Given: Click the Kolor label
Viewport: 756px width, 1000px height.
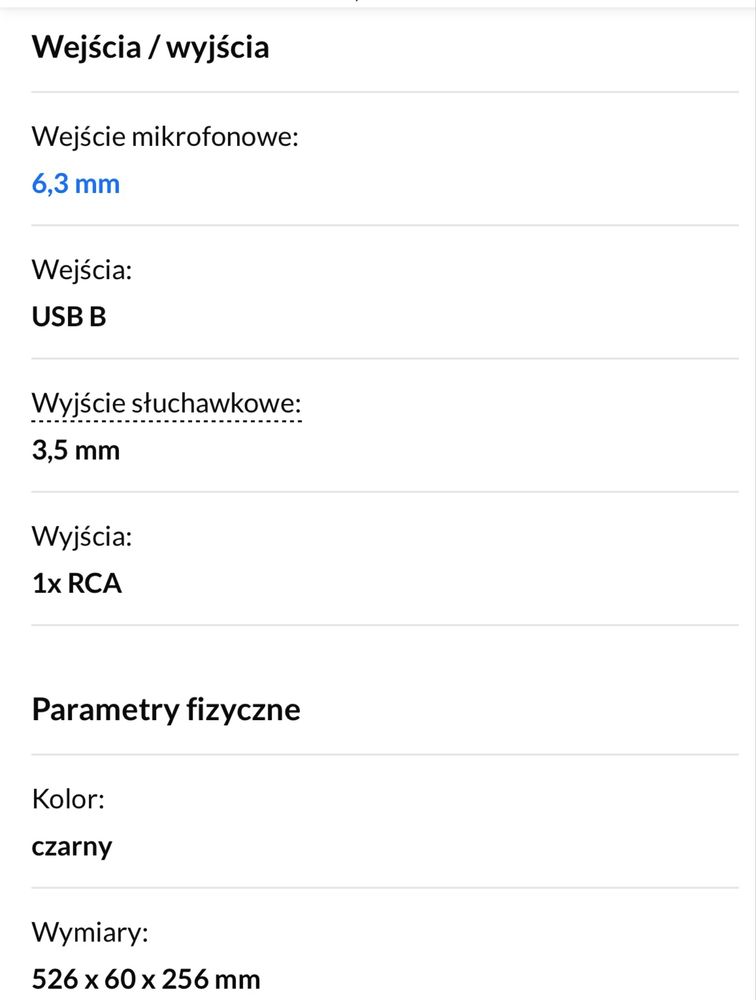Looking at the screenshot, I should coord(68,799).
